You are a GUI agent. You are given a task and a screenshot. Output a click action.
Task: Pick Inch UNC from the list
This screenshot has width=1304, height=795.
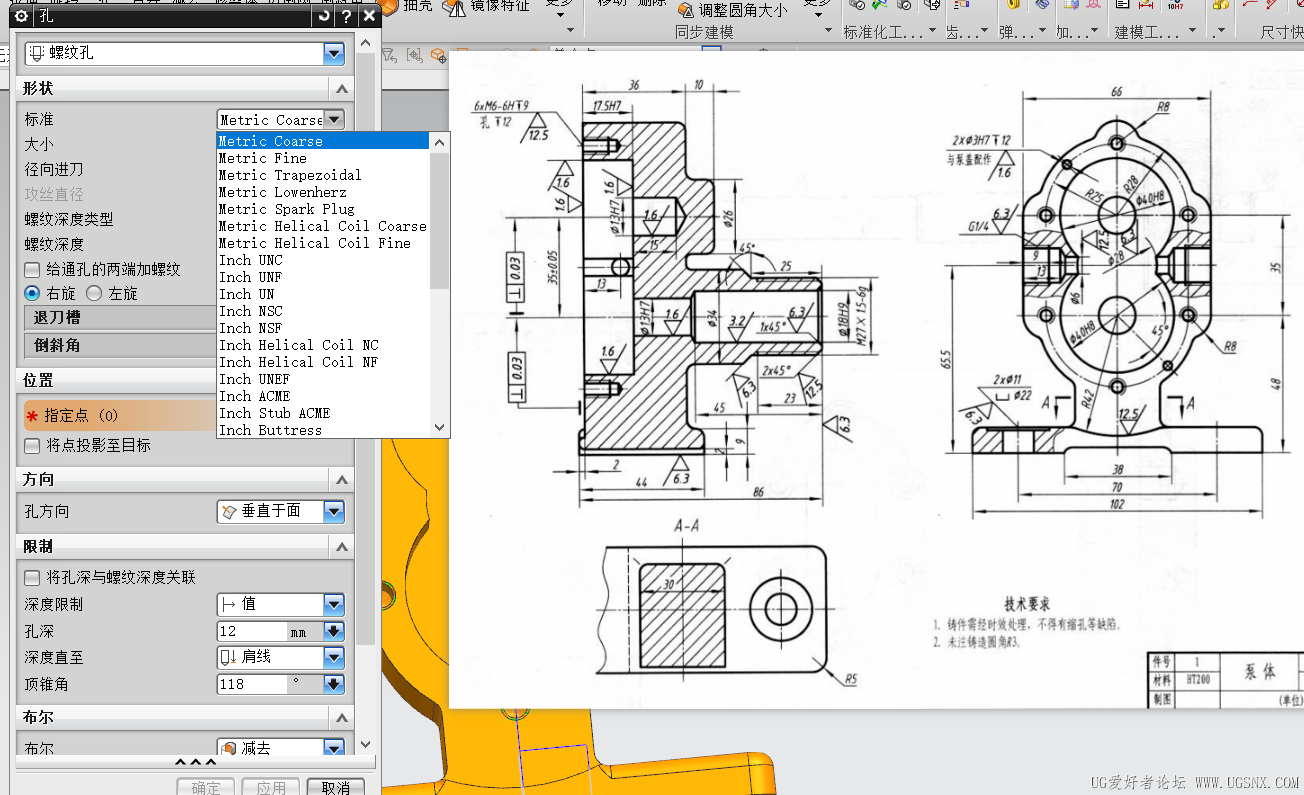coord(323,260)
